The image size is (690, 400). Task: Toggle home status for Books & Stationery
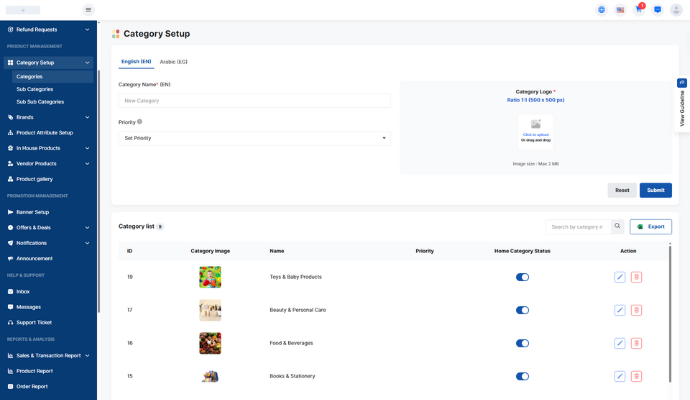pos(522,376)
